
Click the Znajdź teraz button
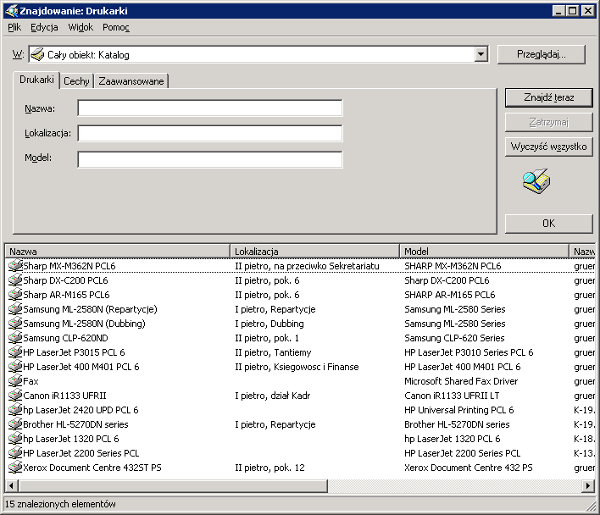pyautogui.click(x=549, y=98)
